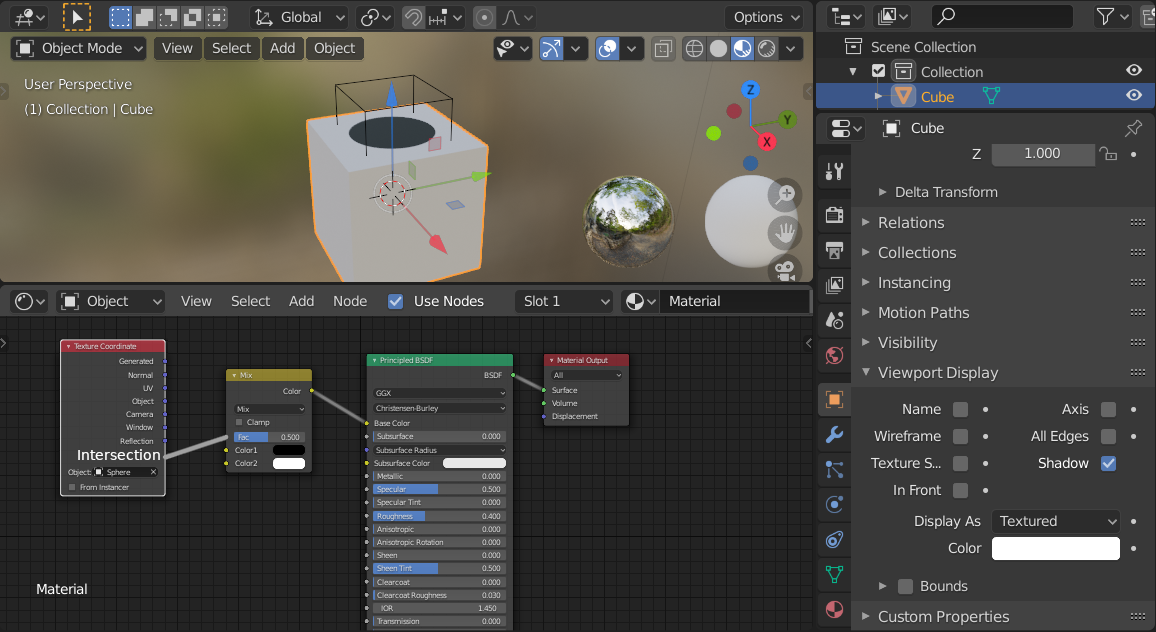Open the Physics properties tab icon

click(x=835, y=504)
